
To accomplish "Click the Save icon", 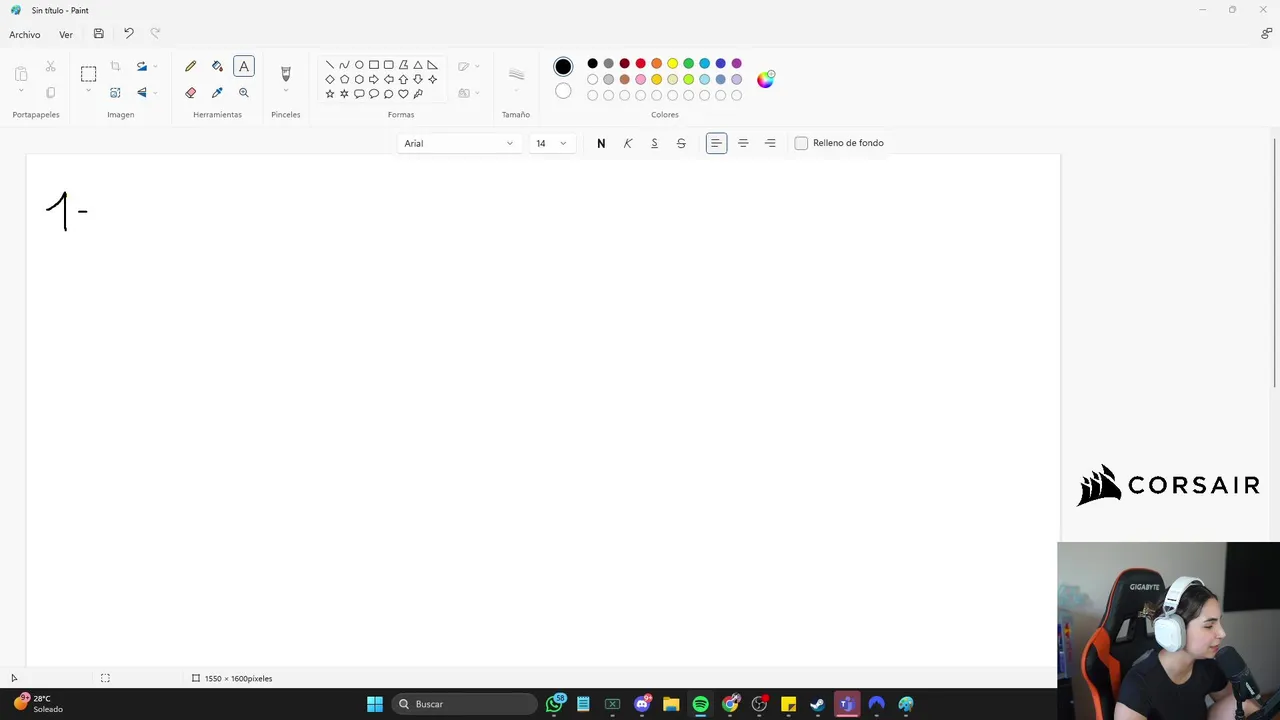I will point(98,34).
